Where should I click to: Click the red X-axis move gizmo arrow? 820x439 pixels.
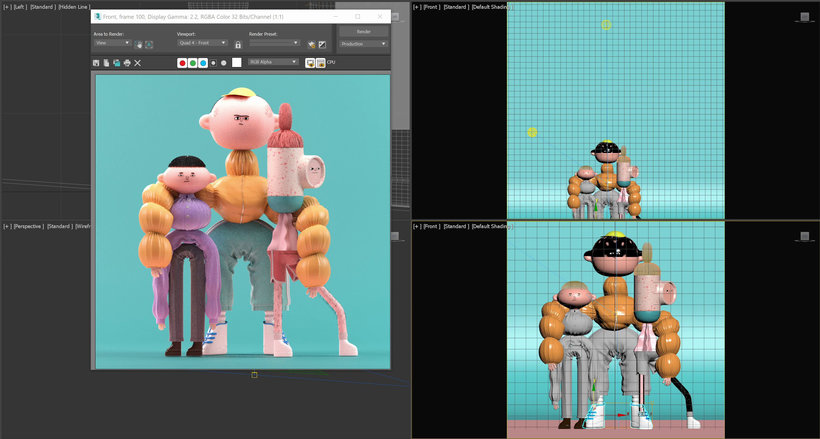pos(622,415)
